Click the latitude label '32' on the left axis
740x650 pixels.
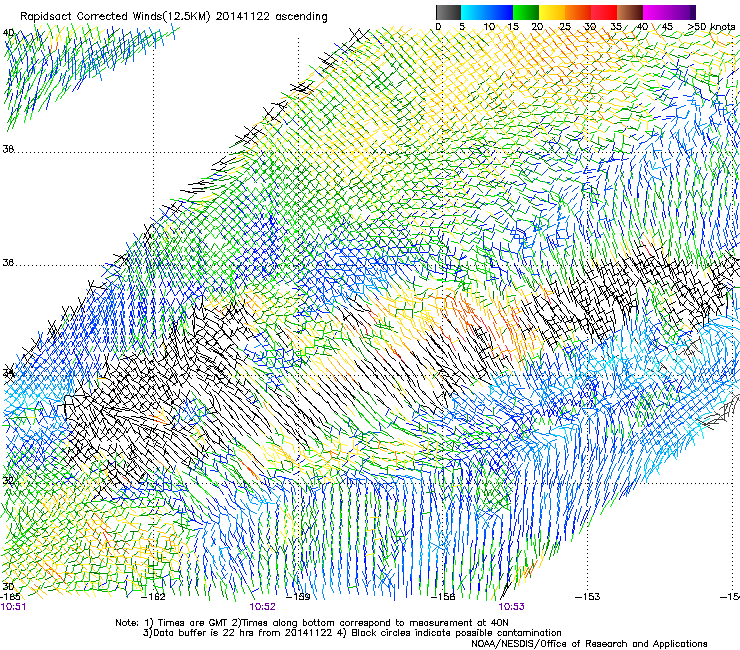[x=8, y=481]
